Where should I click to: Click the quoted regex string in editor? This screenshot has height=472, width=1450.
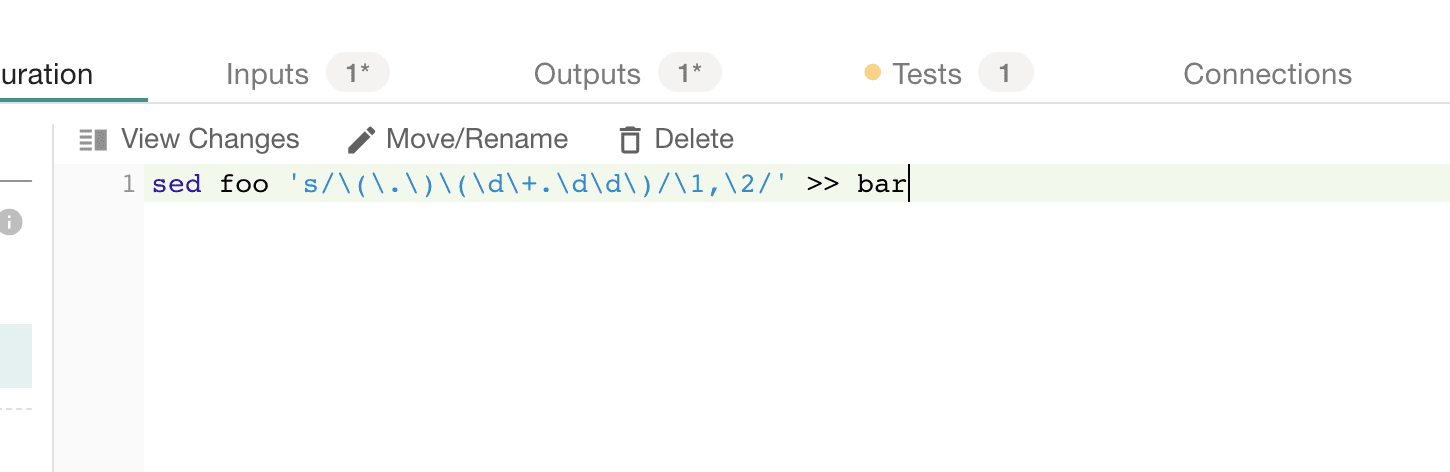coord(537,184)
